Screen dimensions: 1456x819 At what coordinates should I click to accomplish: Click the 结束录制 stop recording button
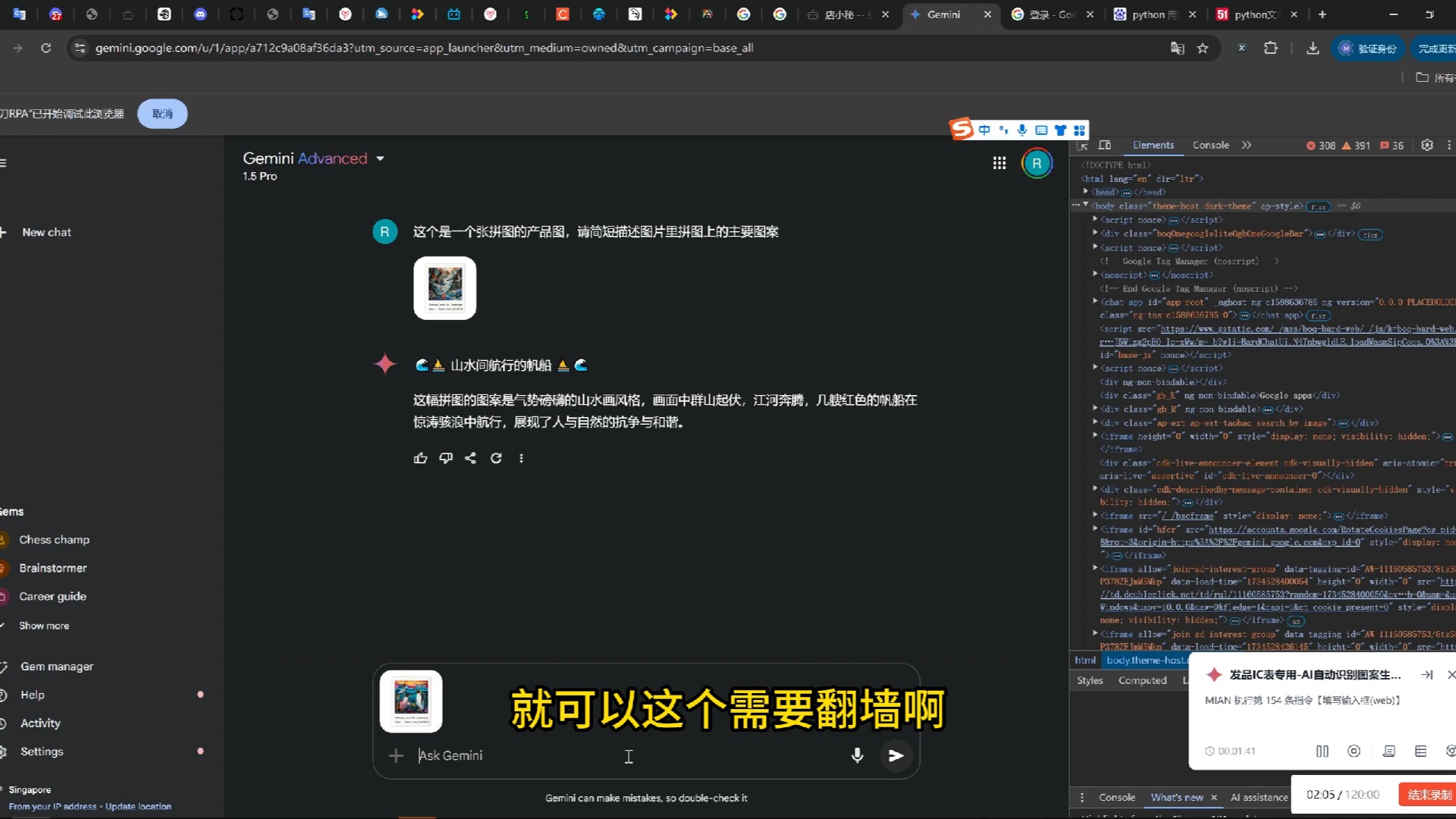(1429, 794)
